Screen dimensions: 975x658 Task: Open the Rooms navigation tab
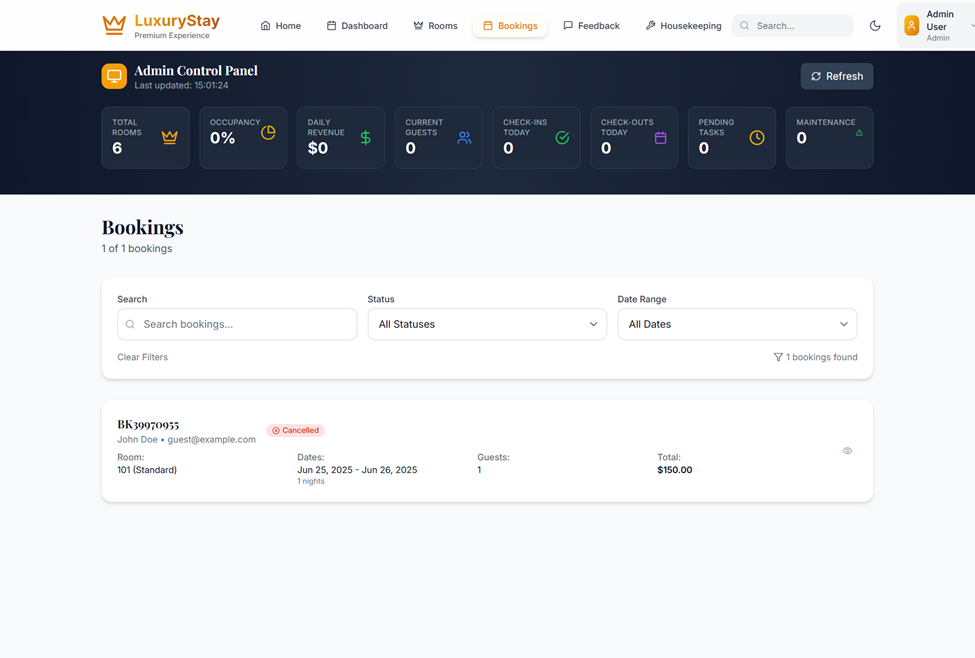point(435,26)
